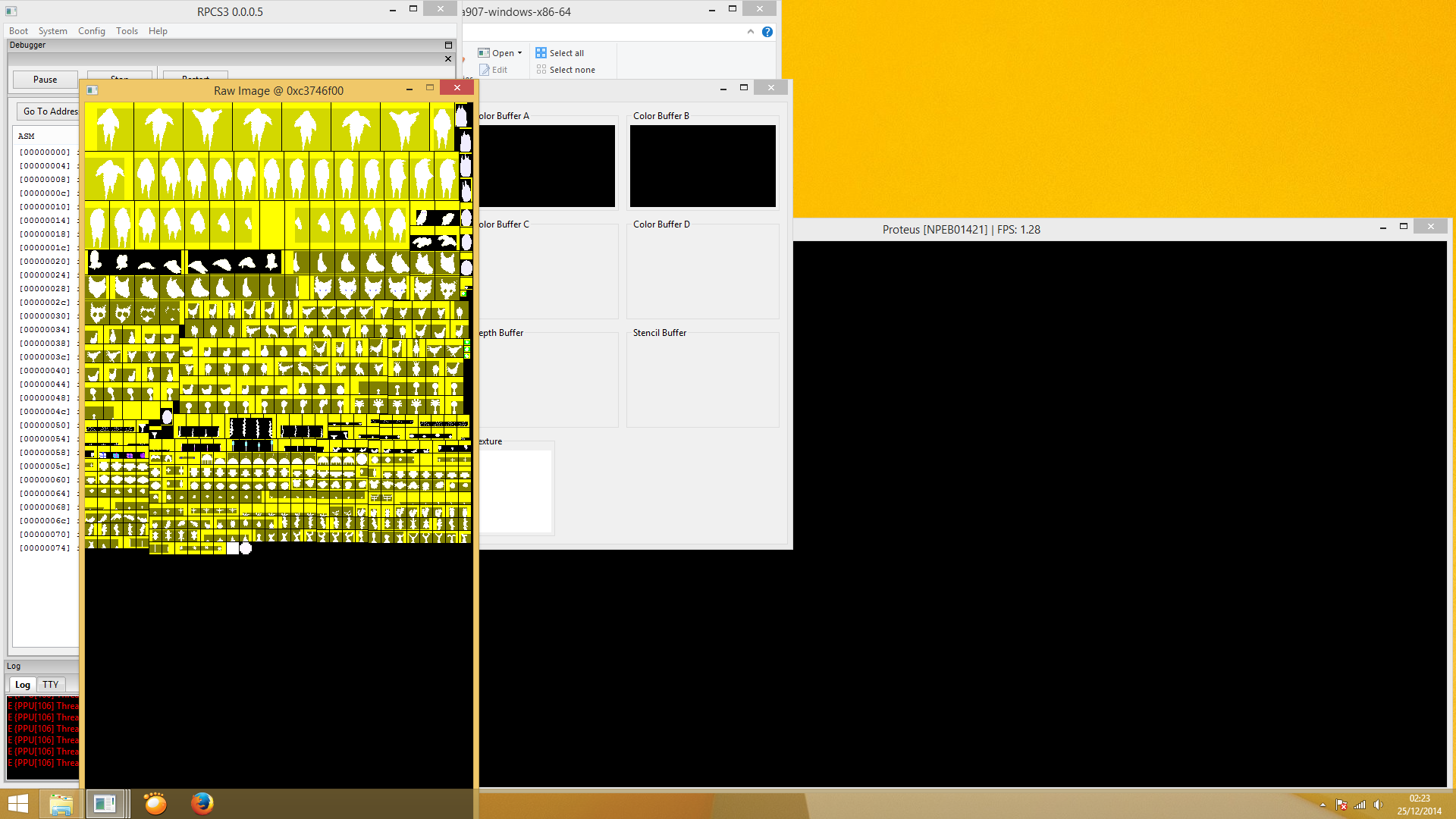This screenshot has height=819, width=1456.
Task: Select the Log tab in Log panel
Action: tap(23, 685)
